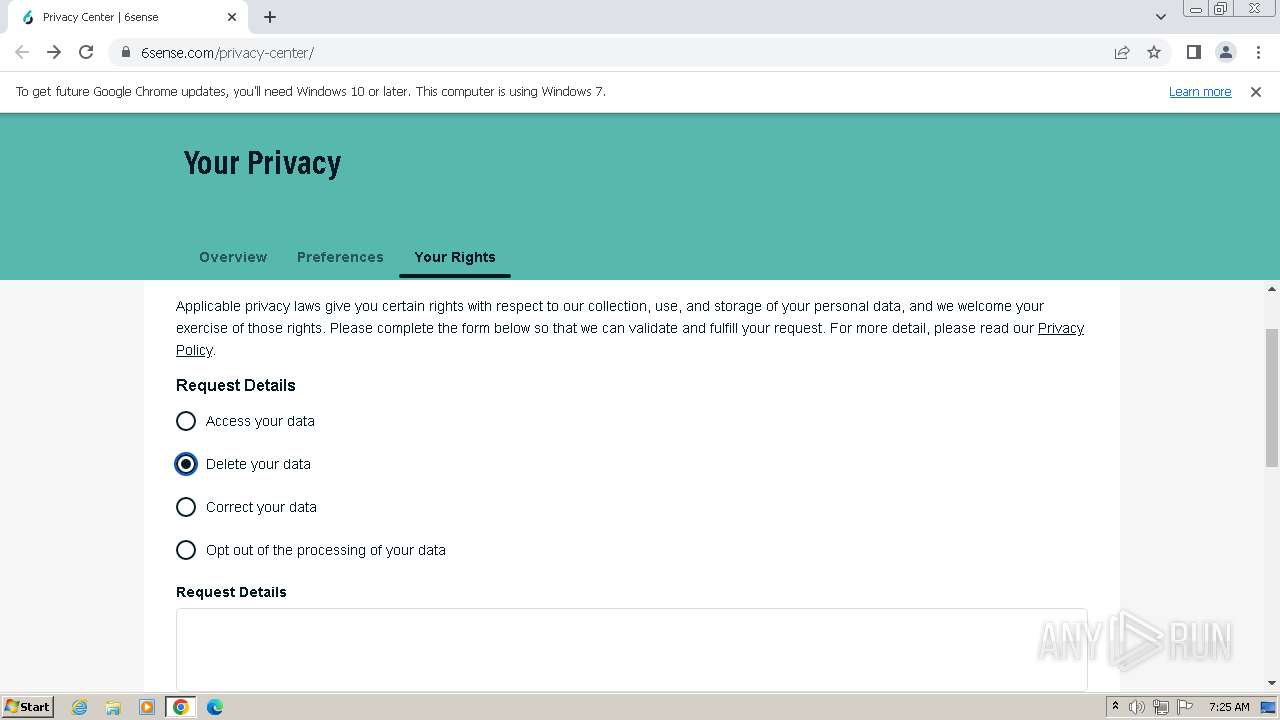Open Chrome profile avatar
The image size is (1280, 720).
[x=1225, y=52]
